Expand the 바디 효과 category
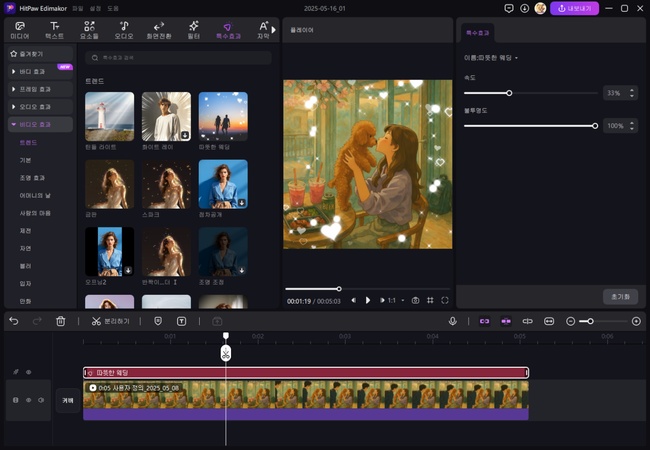This screenshot has width=650, height=450. click(x=40, y=72)
